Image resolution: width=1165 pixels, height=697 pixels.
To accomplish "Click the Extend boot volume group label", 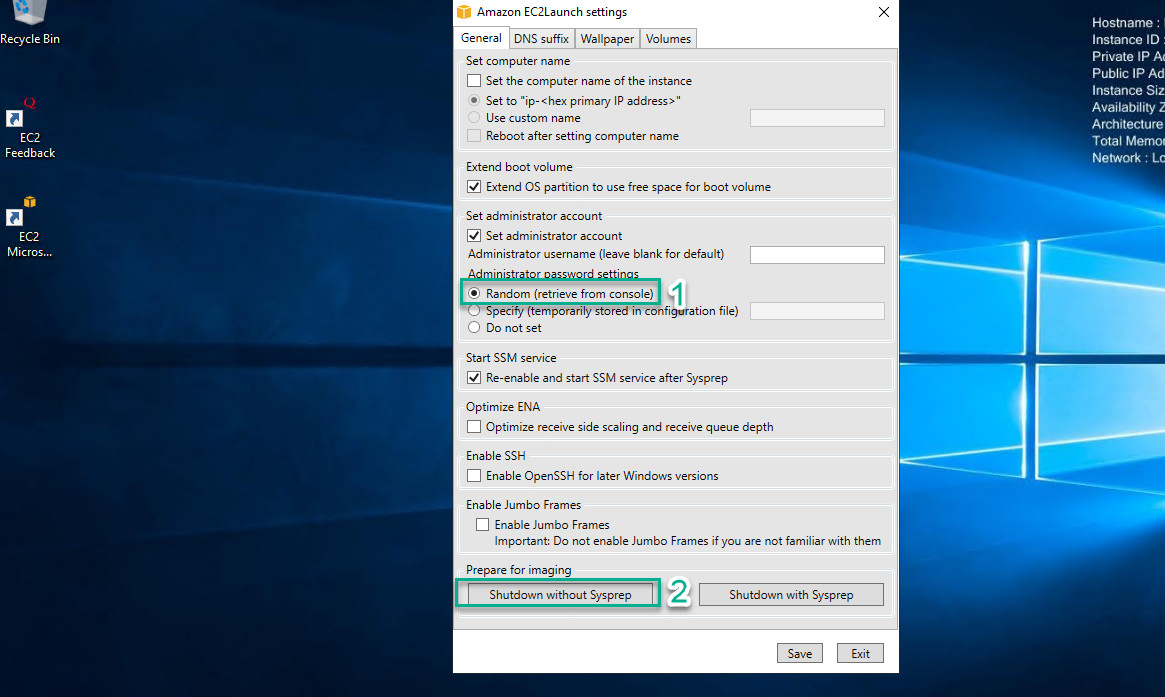I will coord(519,166).
